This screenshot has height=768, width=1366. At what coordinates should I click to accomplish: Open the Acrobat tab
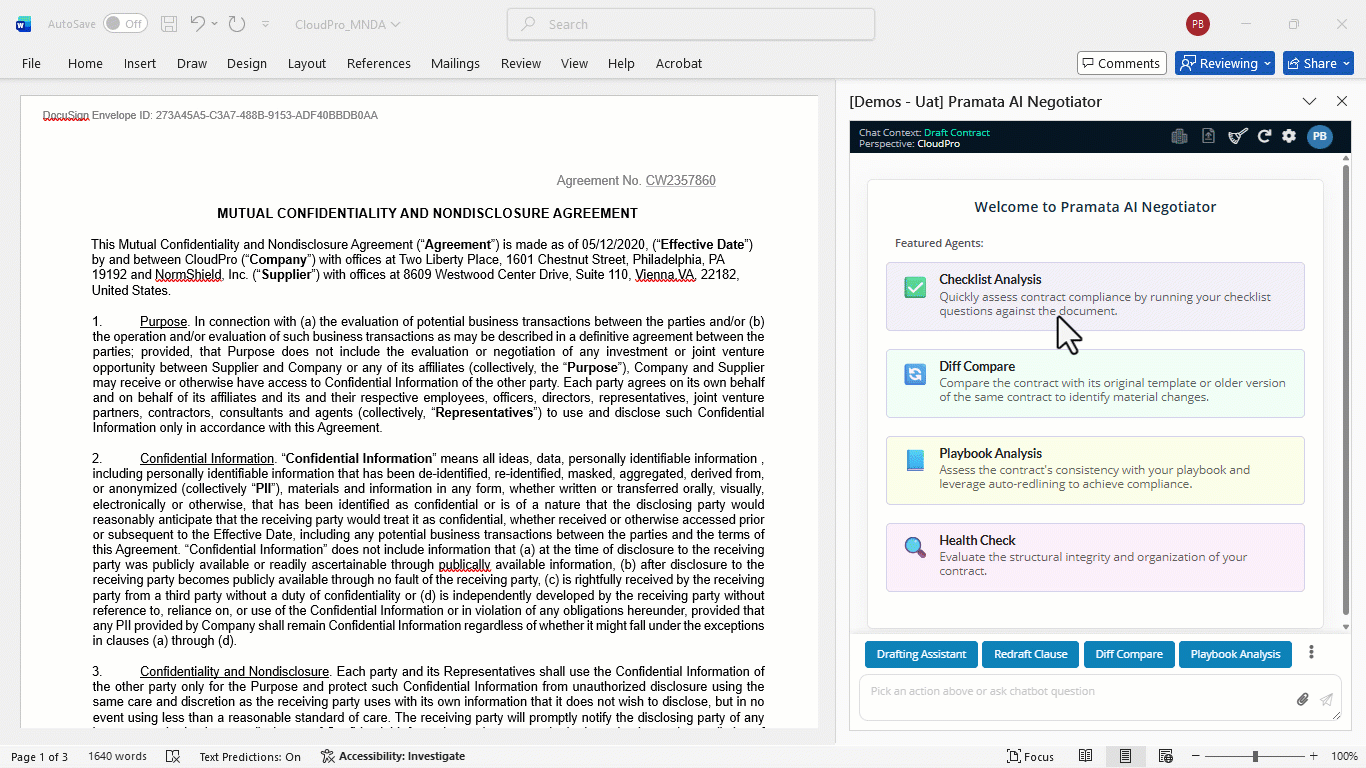click(x=679, y=63)
